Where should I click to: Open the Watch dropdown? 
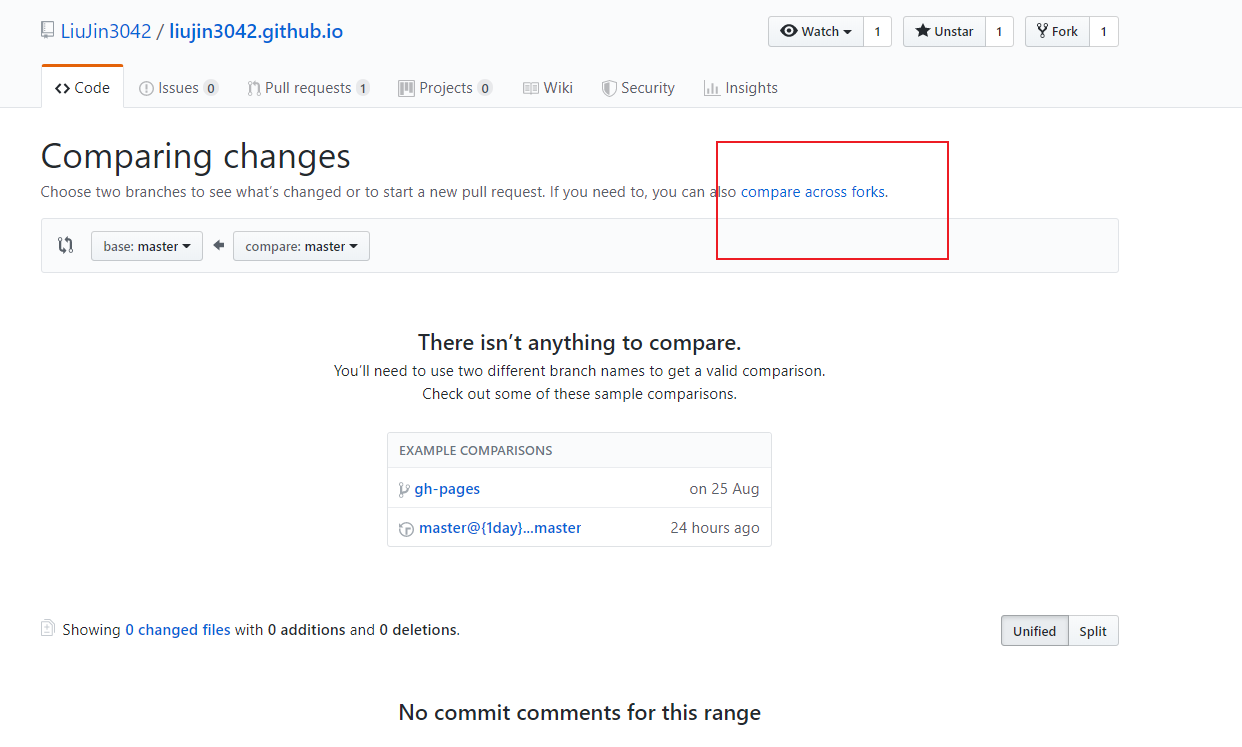[815, 32]
